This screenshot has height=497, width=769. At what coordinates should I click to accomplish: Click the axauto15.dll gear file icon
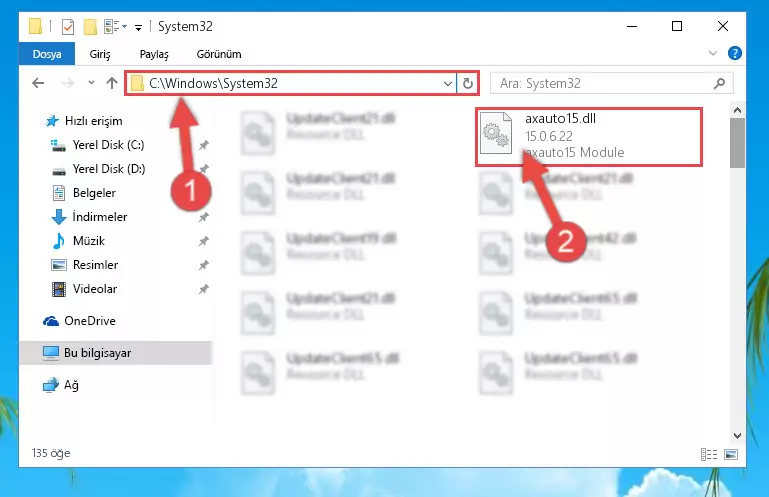(x=495, y=132)
